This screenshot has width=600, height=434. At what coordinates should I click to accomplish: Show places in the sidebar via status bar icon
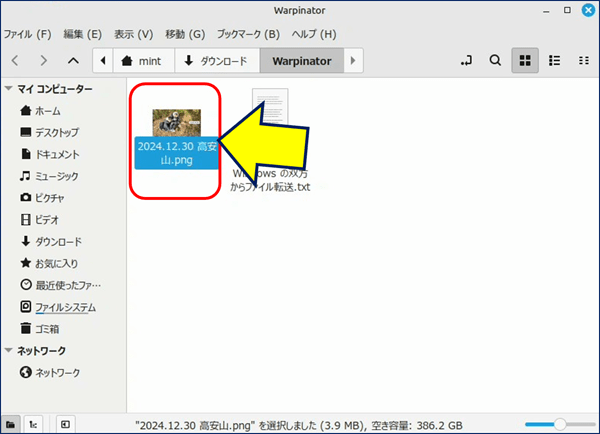pyautogui.click(x=10, y=424)
